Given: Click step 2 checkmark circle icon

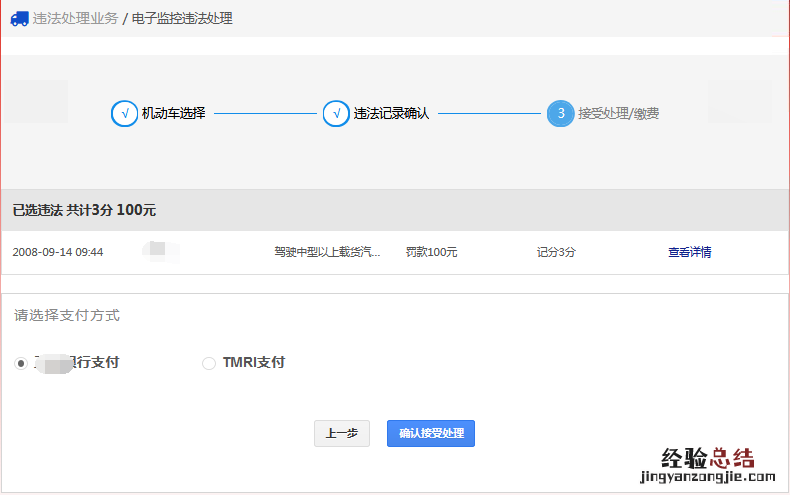Looking at the screenshot, I should coord(336,113).
